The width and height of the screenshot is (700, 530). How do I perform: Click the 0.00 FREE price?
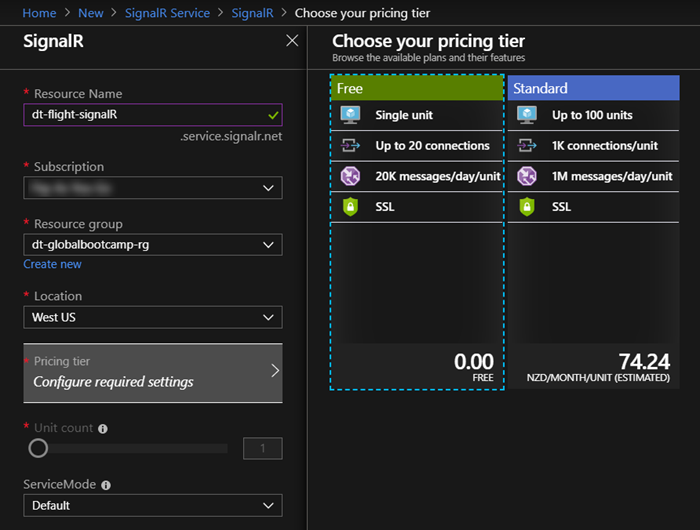pos(474,367)
